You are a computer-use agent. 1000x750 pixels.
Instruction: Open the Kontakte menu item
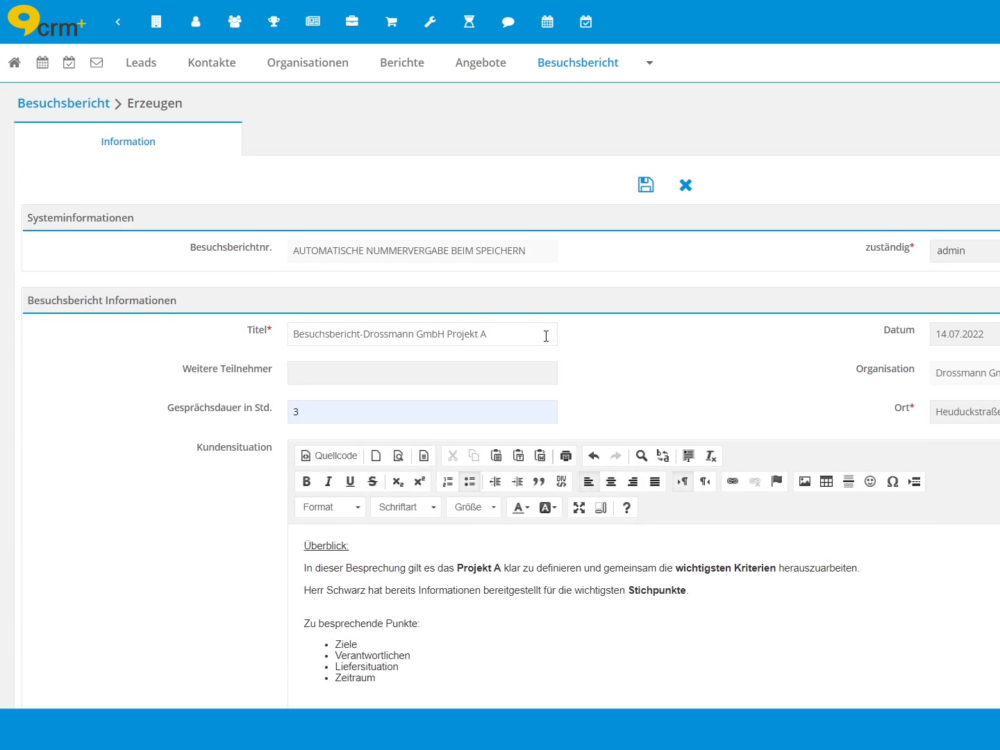pos(211,62)
